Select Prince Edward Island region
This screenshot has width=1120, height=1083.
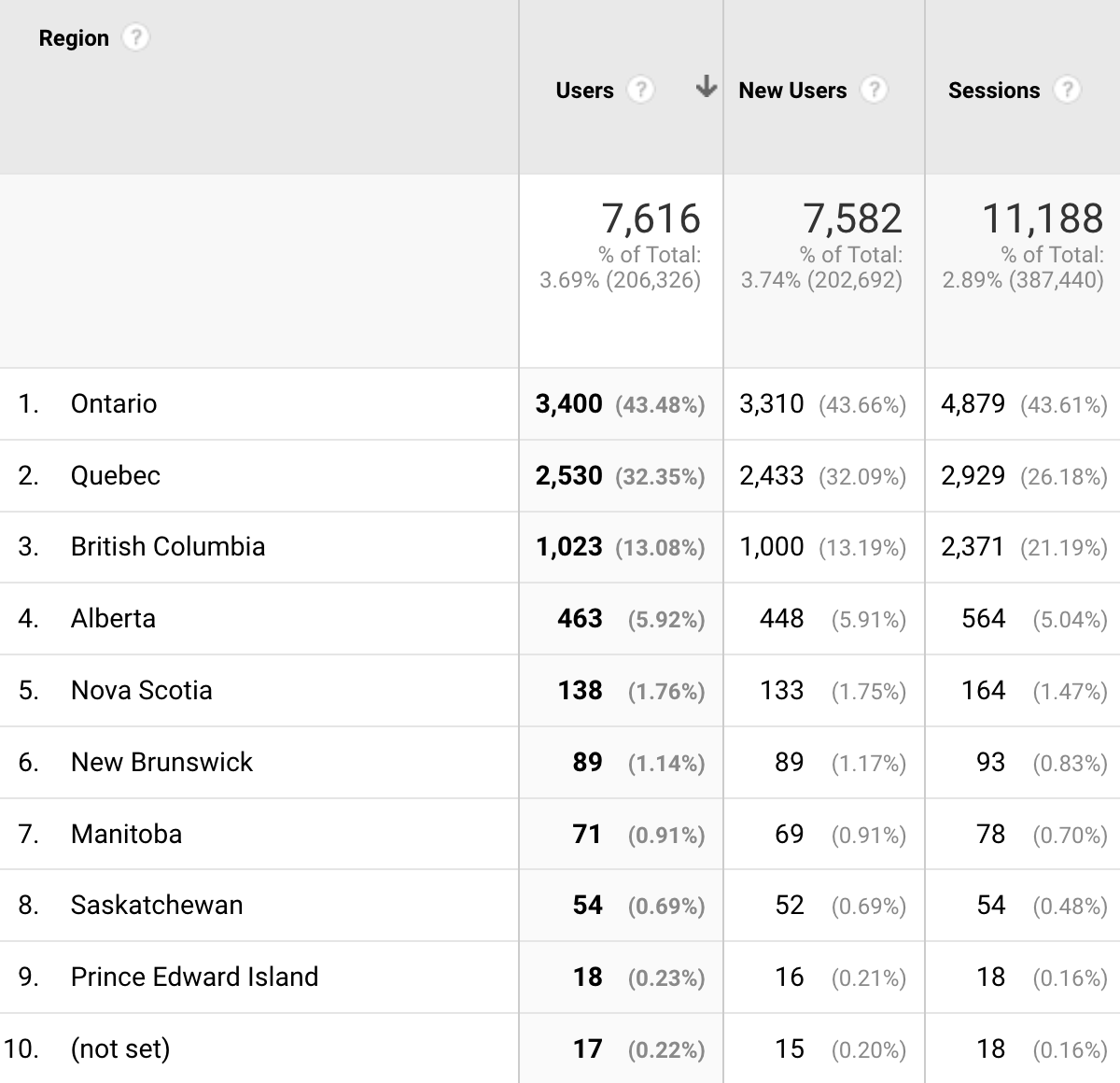pos(194,978)
